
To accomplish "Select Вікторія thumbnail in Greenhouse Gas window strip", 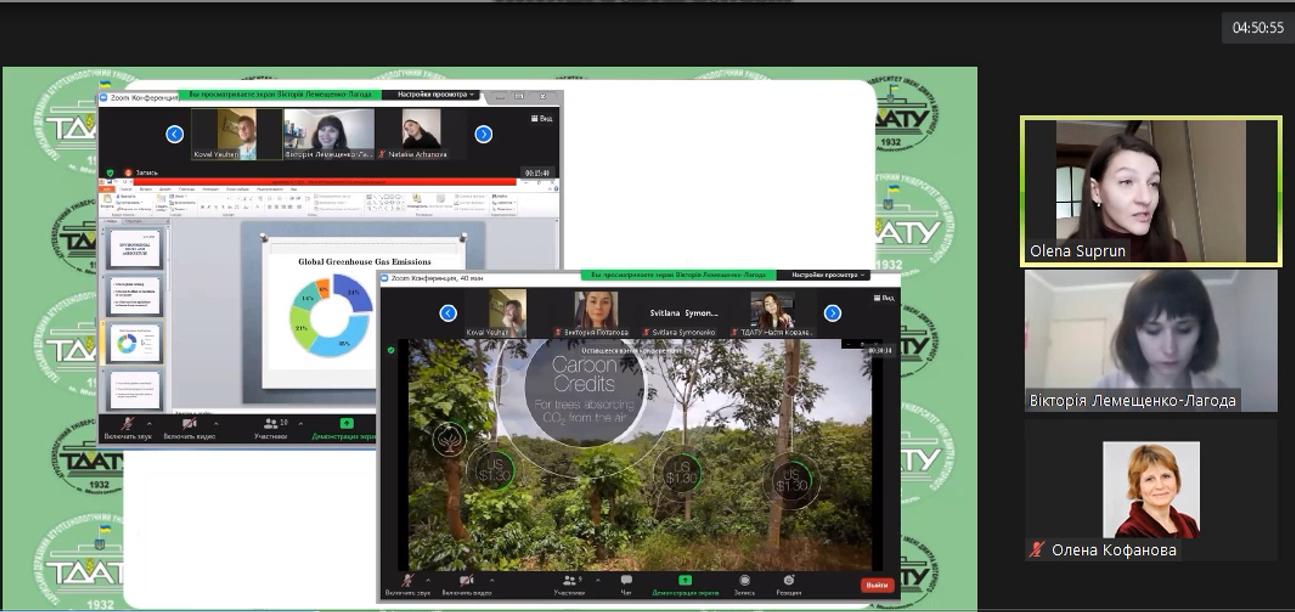I will pyautogui.click(x=329, y=134).
